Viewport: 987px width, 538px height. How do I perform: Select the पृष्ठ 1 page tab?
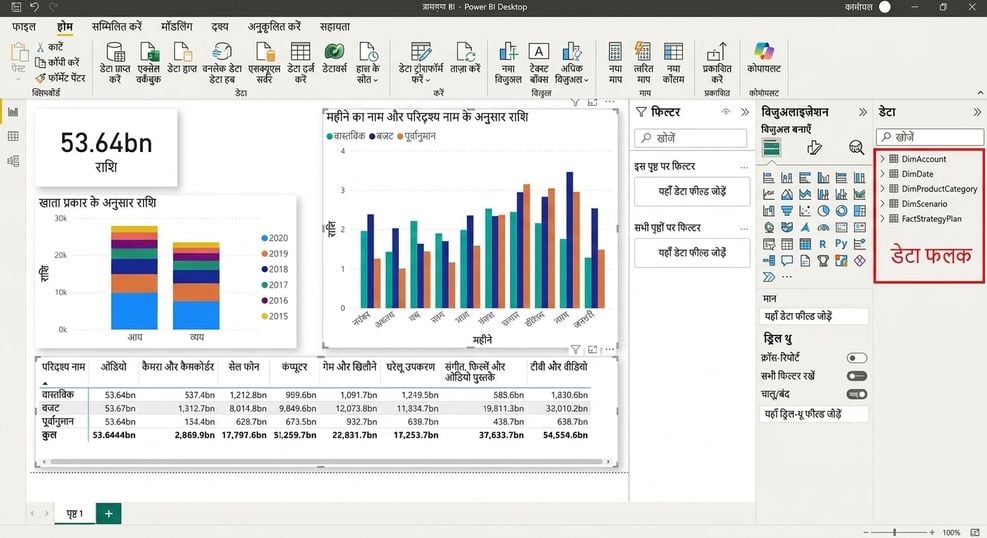coord(74,513)
